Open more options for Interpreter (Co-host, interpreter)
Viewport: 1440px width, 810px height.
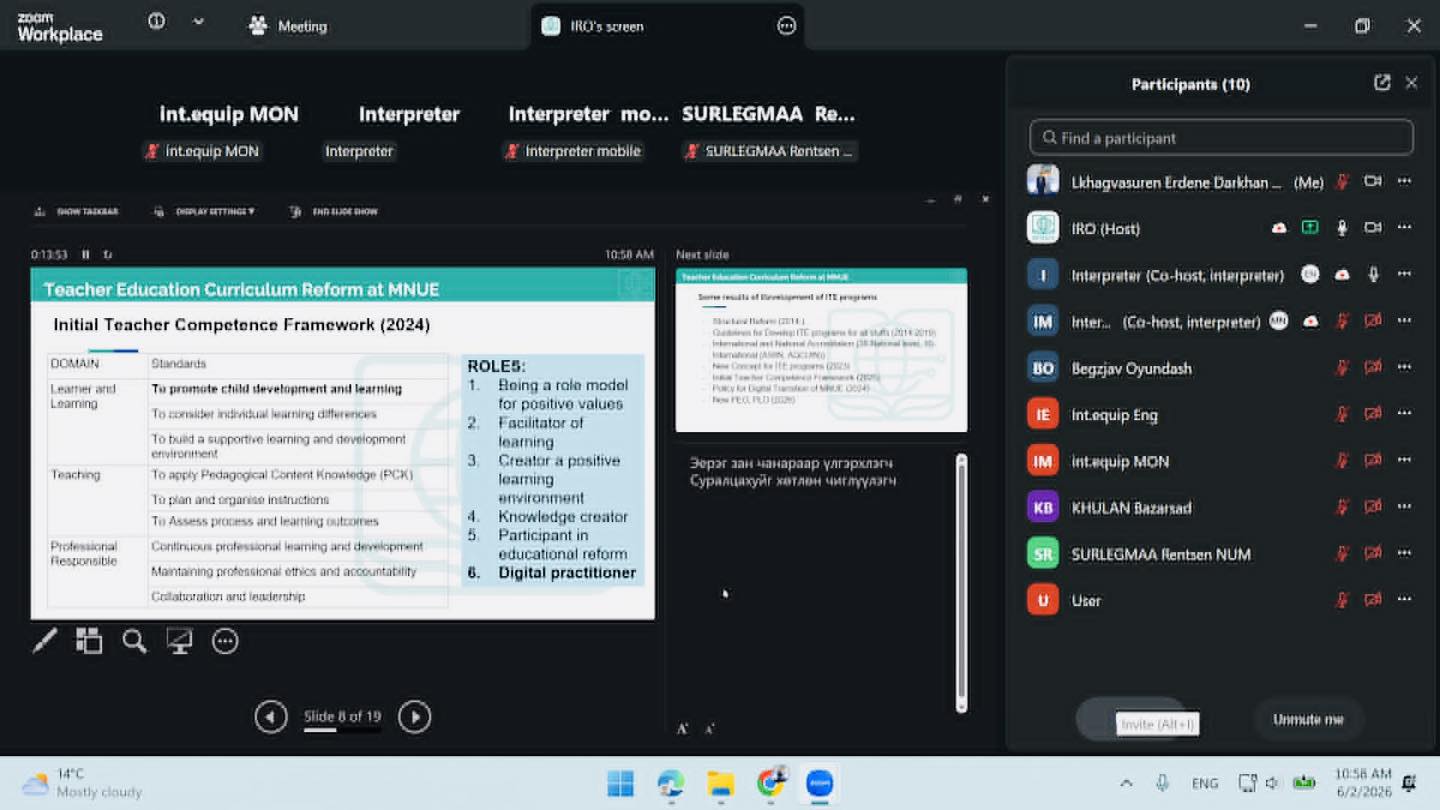click(x=1404, y=274)
